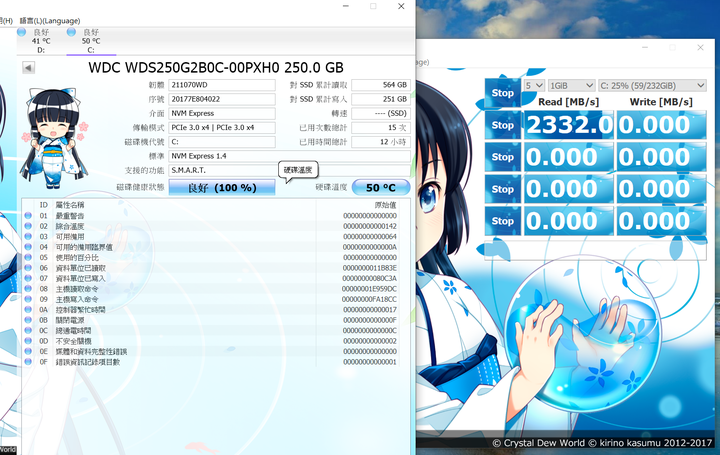The image size is (720, 455).
Task: Switch to the D: disk tab at 41 °C
Action: pos(41,41)
